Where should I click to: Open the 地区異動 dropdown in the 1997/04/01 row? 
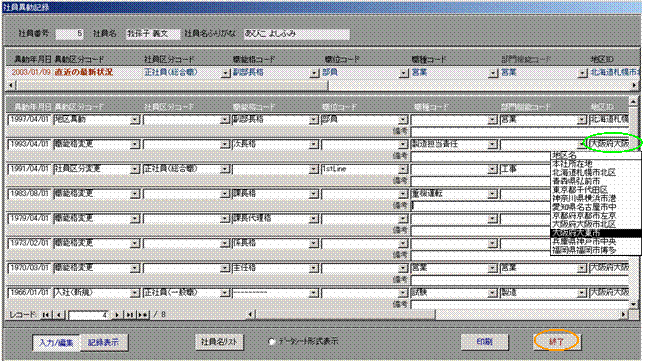[135, 120]
